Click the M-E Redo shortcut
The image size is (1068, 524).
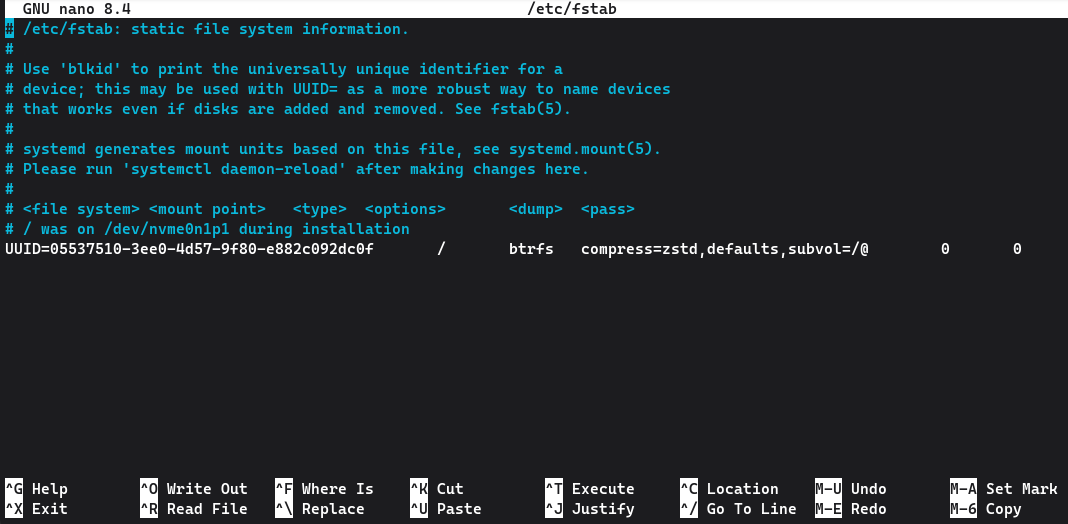tap(851, 509)
